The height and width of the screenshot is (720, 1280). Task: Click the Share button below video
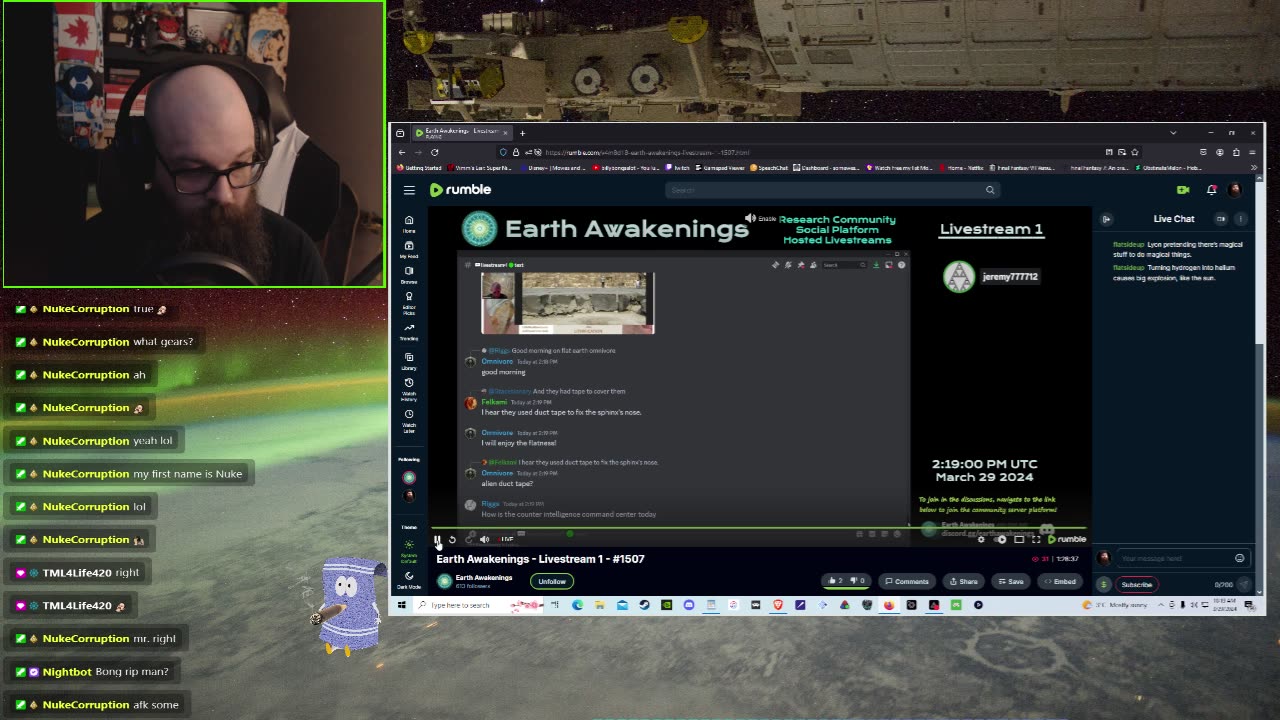(x=964, y=581)
